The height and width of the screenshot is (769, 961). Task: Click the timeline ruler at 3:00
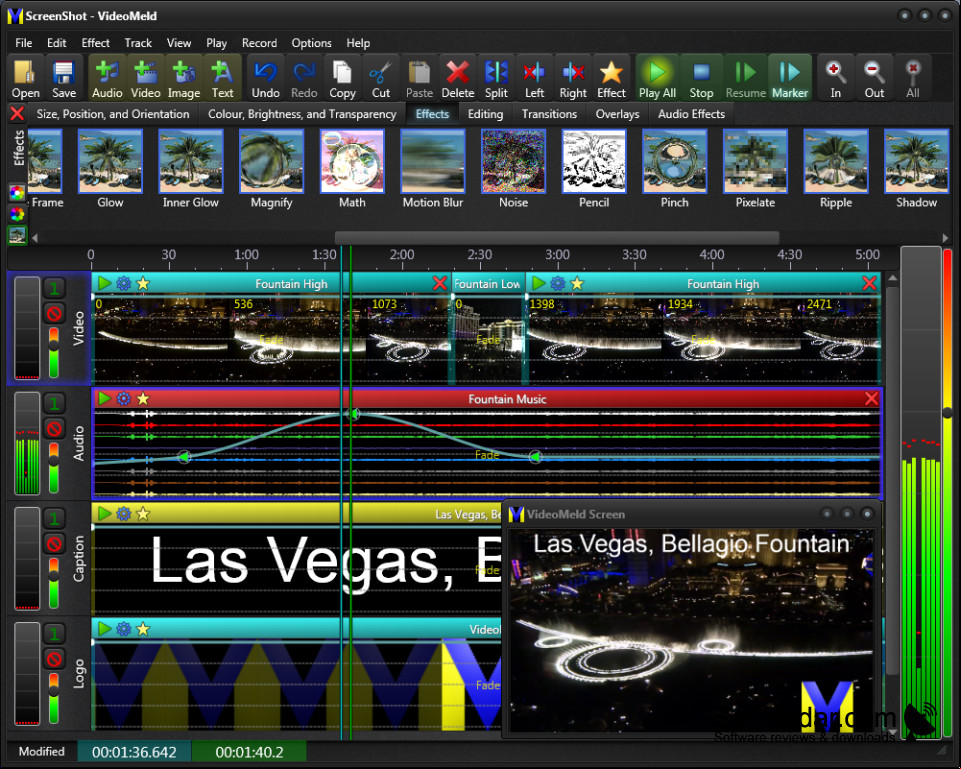pyautogui.click(x=557, y=255)
